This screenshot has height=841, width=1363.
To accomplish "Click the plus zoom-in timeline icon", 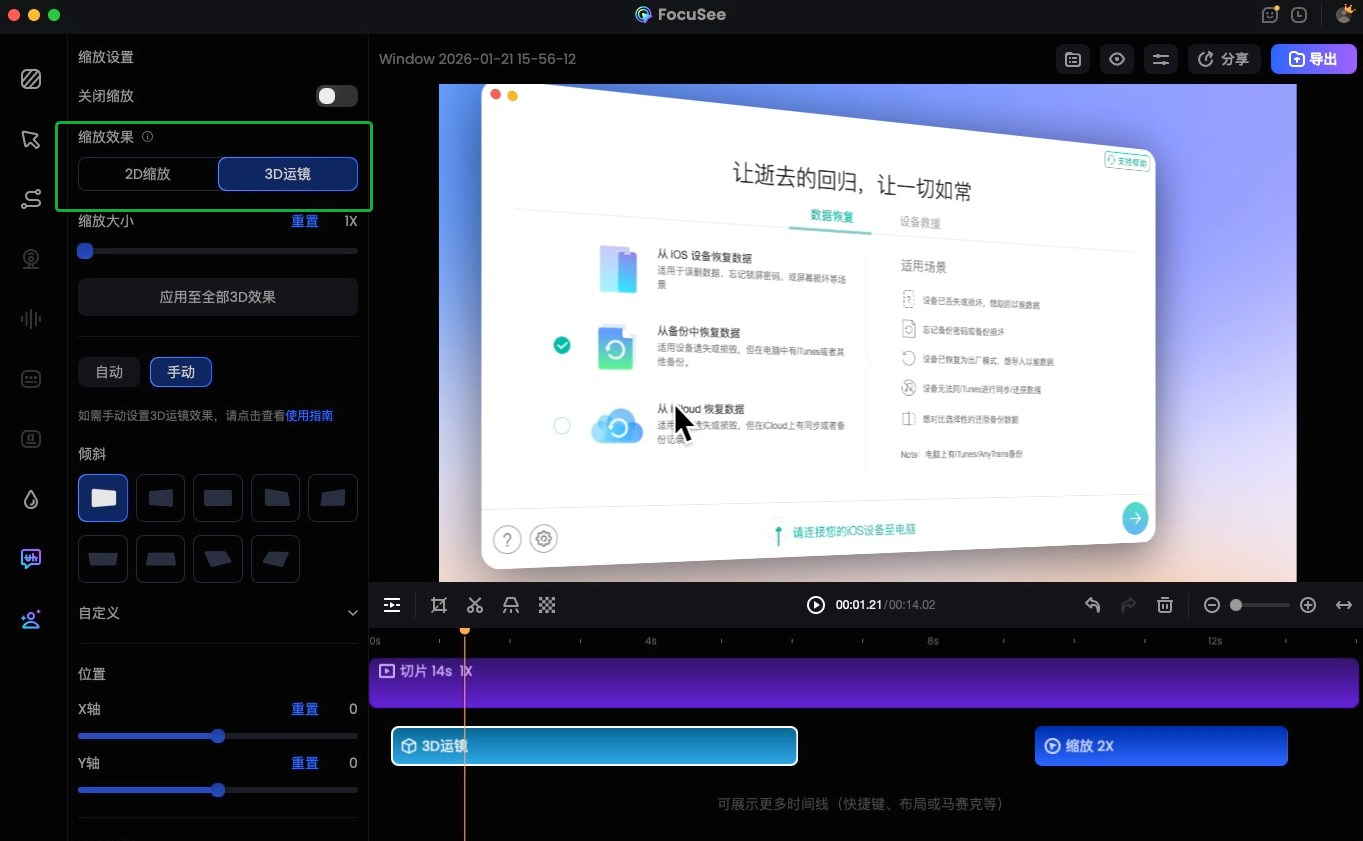I will [1308, 605].
